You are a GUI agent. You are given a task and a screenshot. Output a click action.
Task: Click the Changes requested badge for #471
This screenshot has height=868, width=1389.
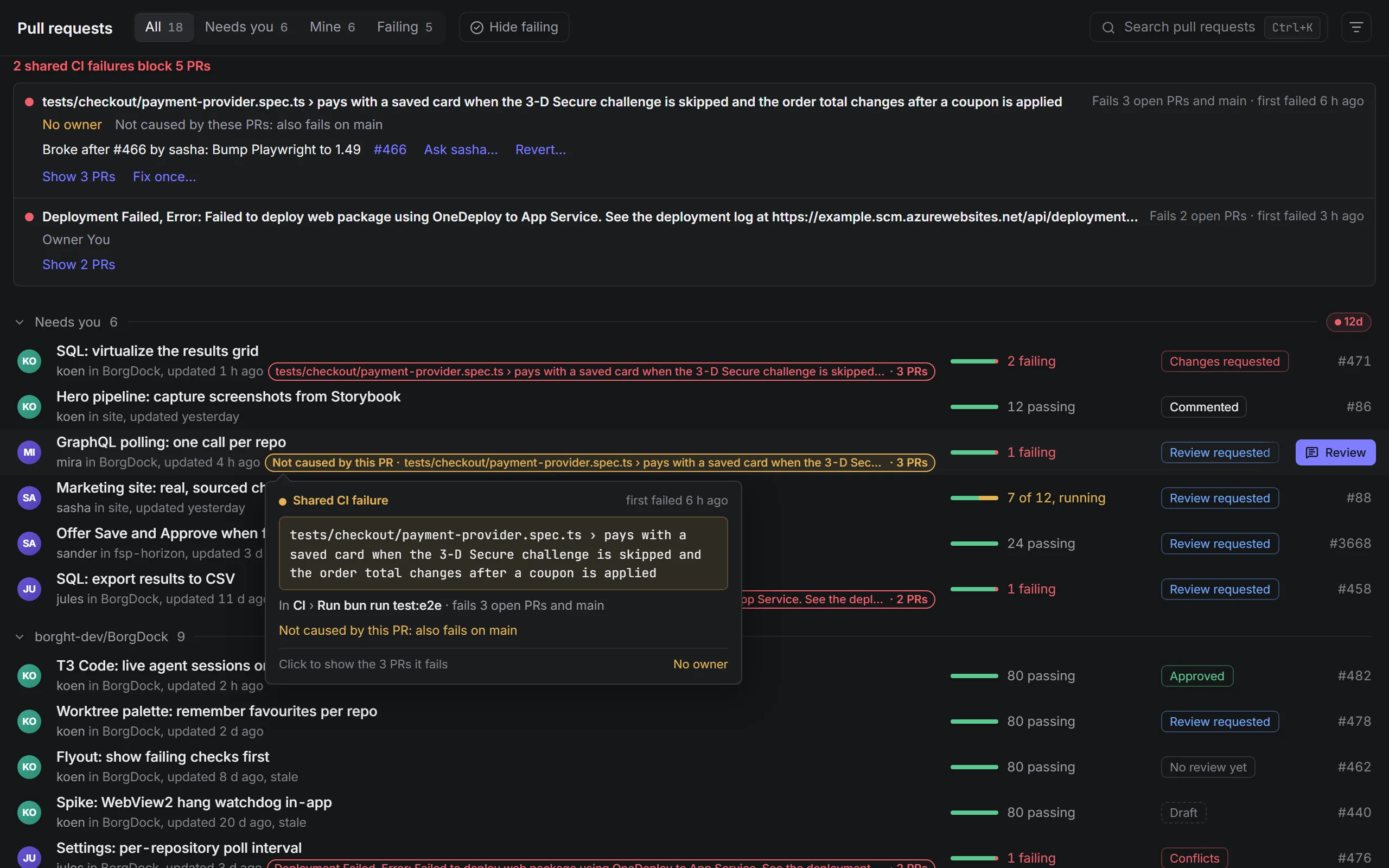pyautogui.click(x=1224, y=361)
